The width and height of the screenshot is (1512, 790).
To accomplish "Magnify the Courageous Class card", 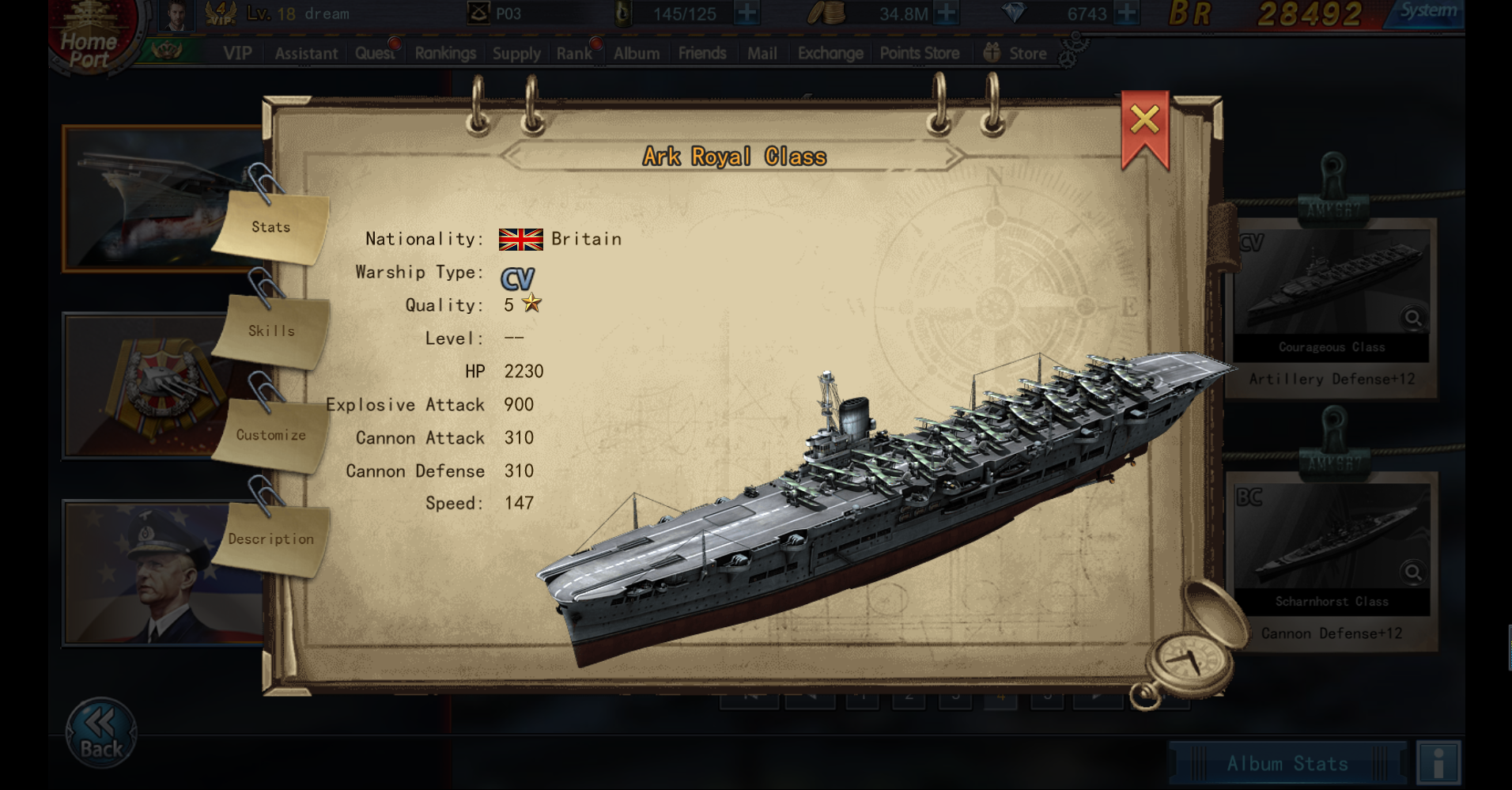I will [x=1413, y=318].
